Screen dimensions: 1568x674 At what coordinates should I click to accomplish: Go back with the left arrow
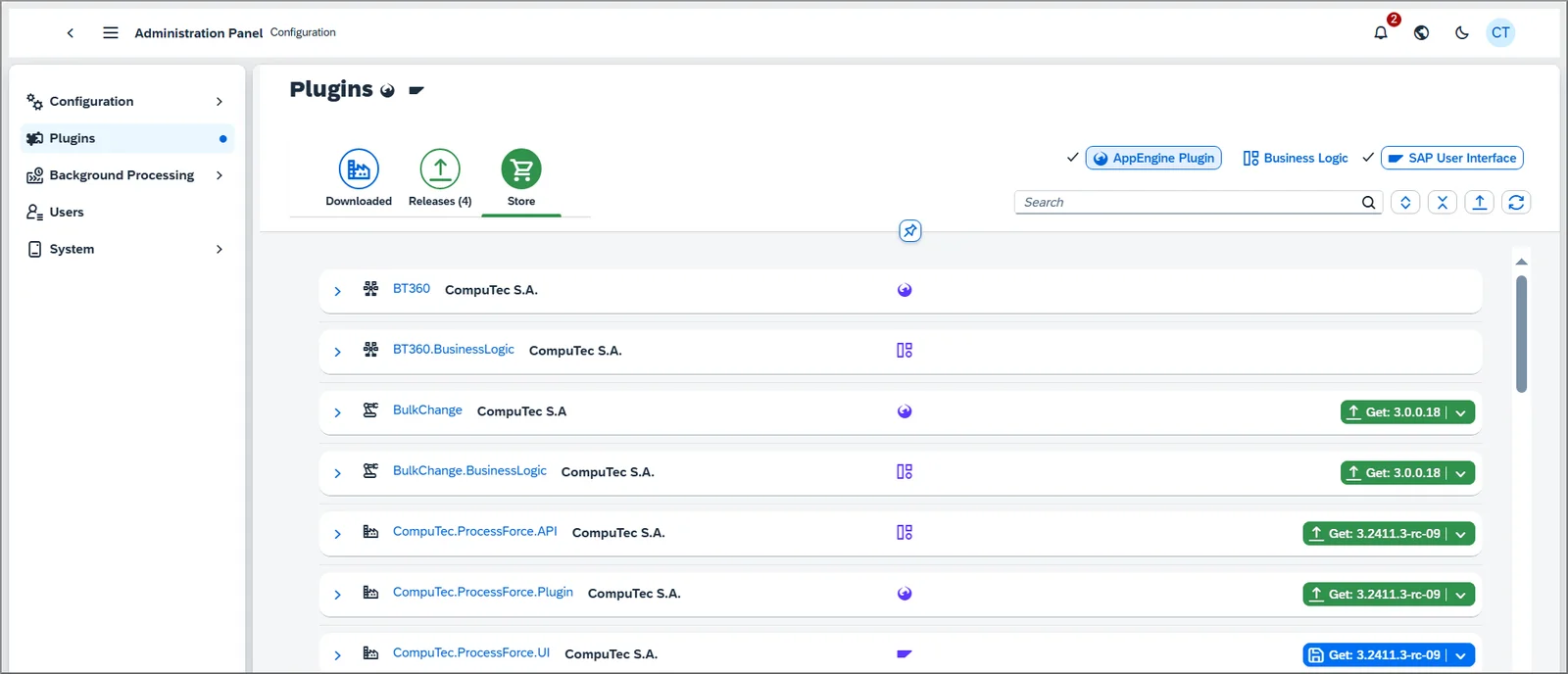71,32
